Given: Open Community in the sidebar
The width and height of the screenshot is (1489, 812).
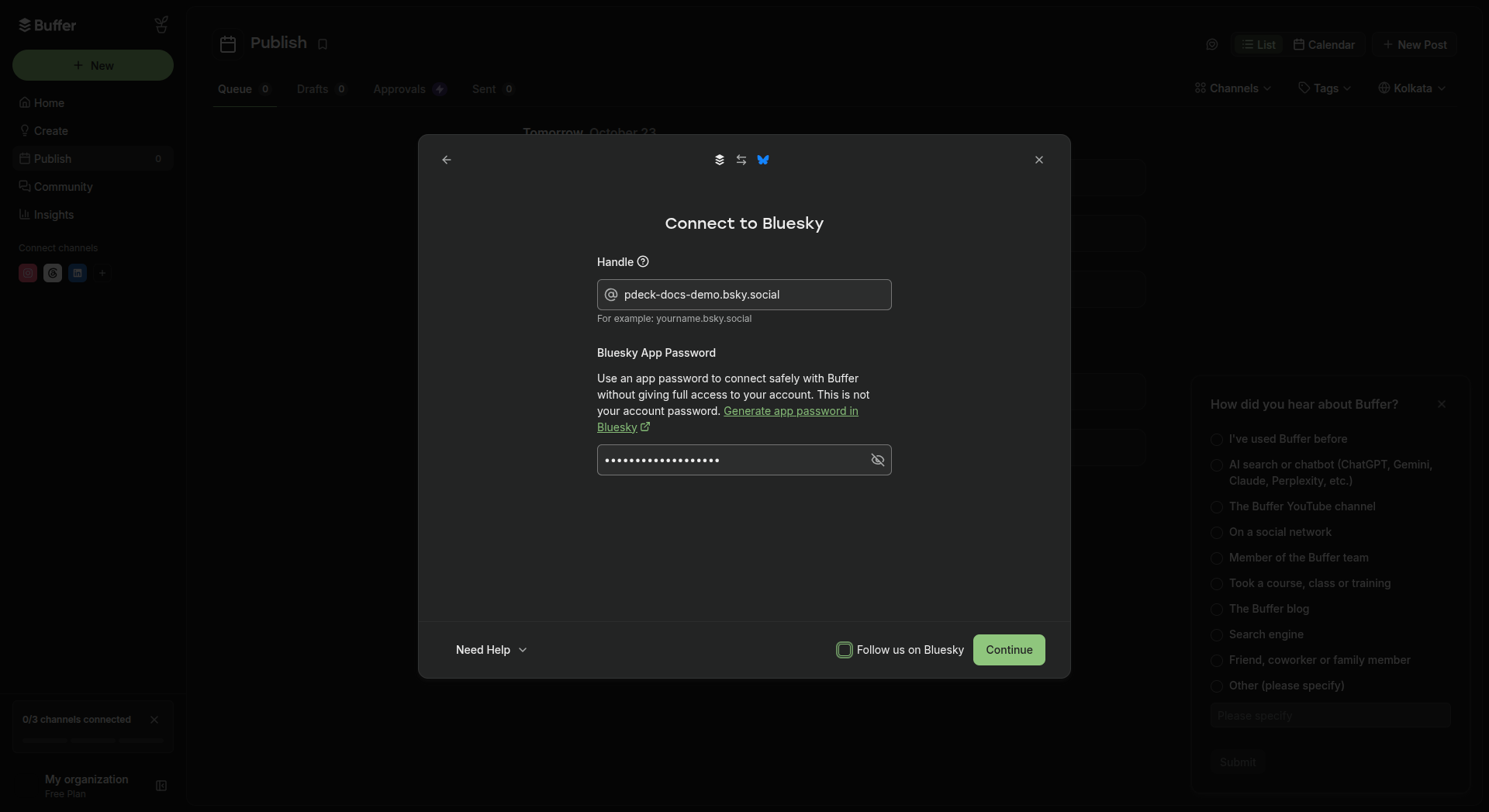Looking at the screenshot, I should [93, 187].
